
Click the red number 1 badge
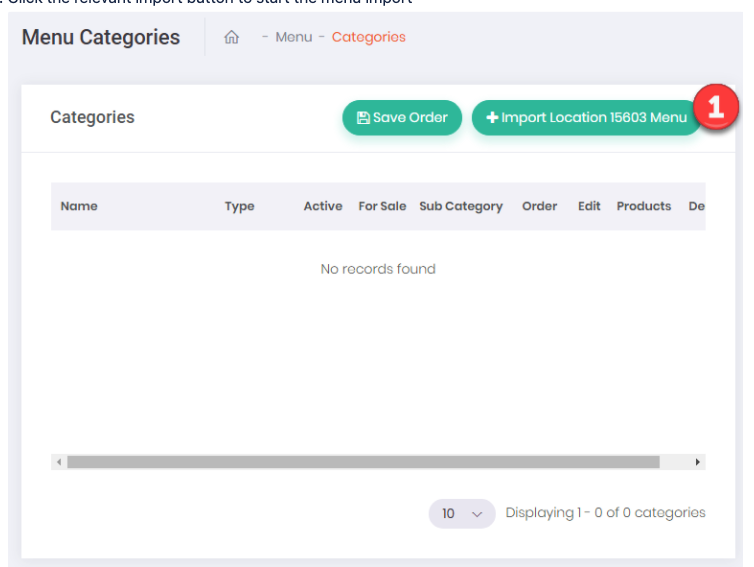point(716,106)
